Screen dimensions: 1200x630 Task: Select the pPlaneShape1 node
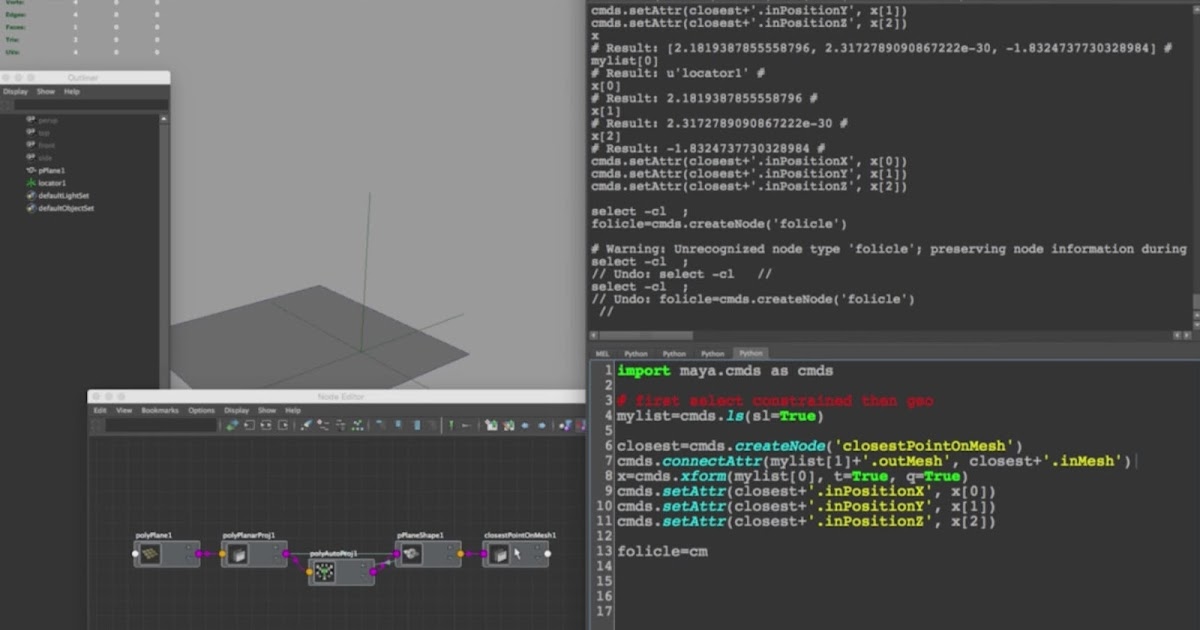pos(427,553)
